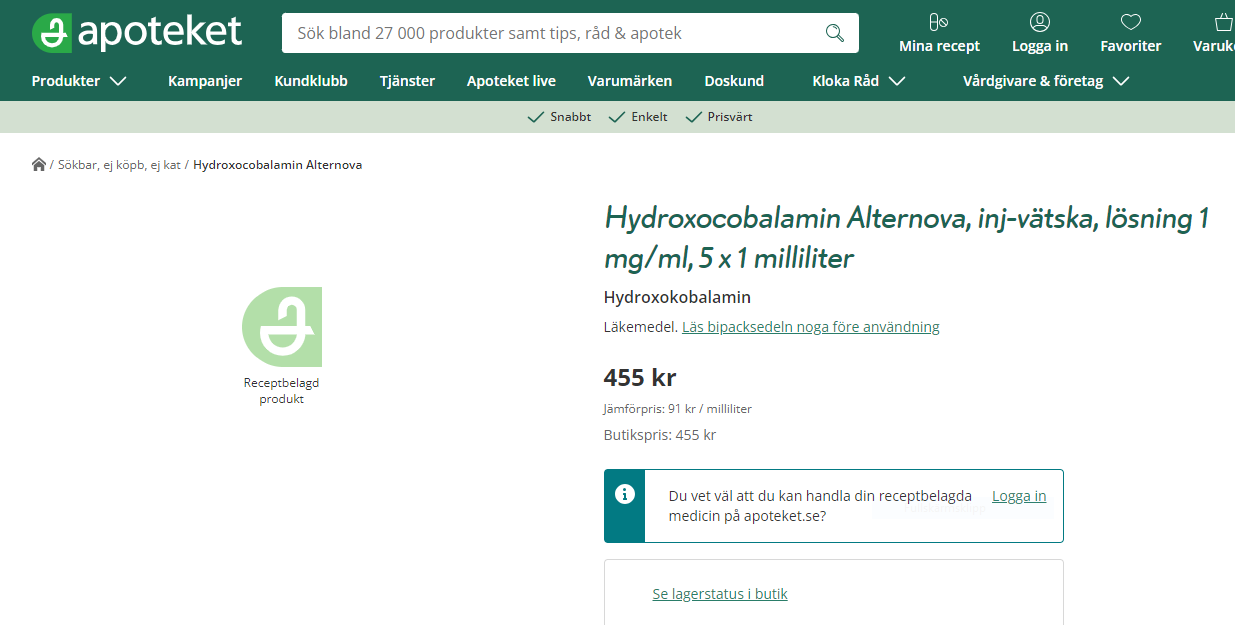Image resolution: width=1235 pixels, height=625 pixels.
Task: Click the Receptbelagd produkt placeholder image
Action: click(x=282, y=327)
